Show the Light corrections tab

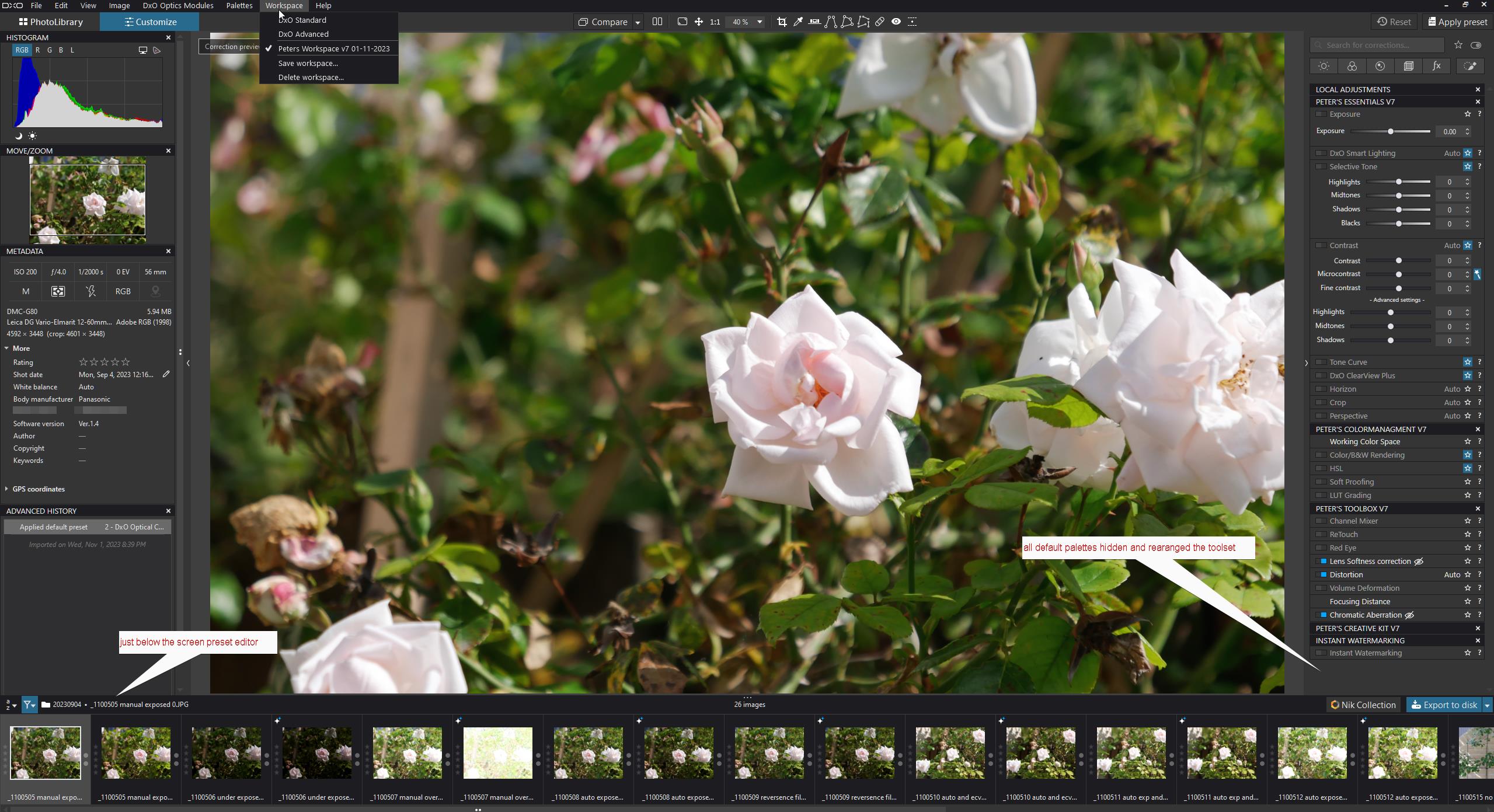coord(1324,66)
